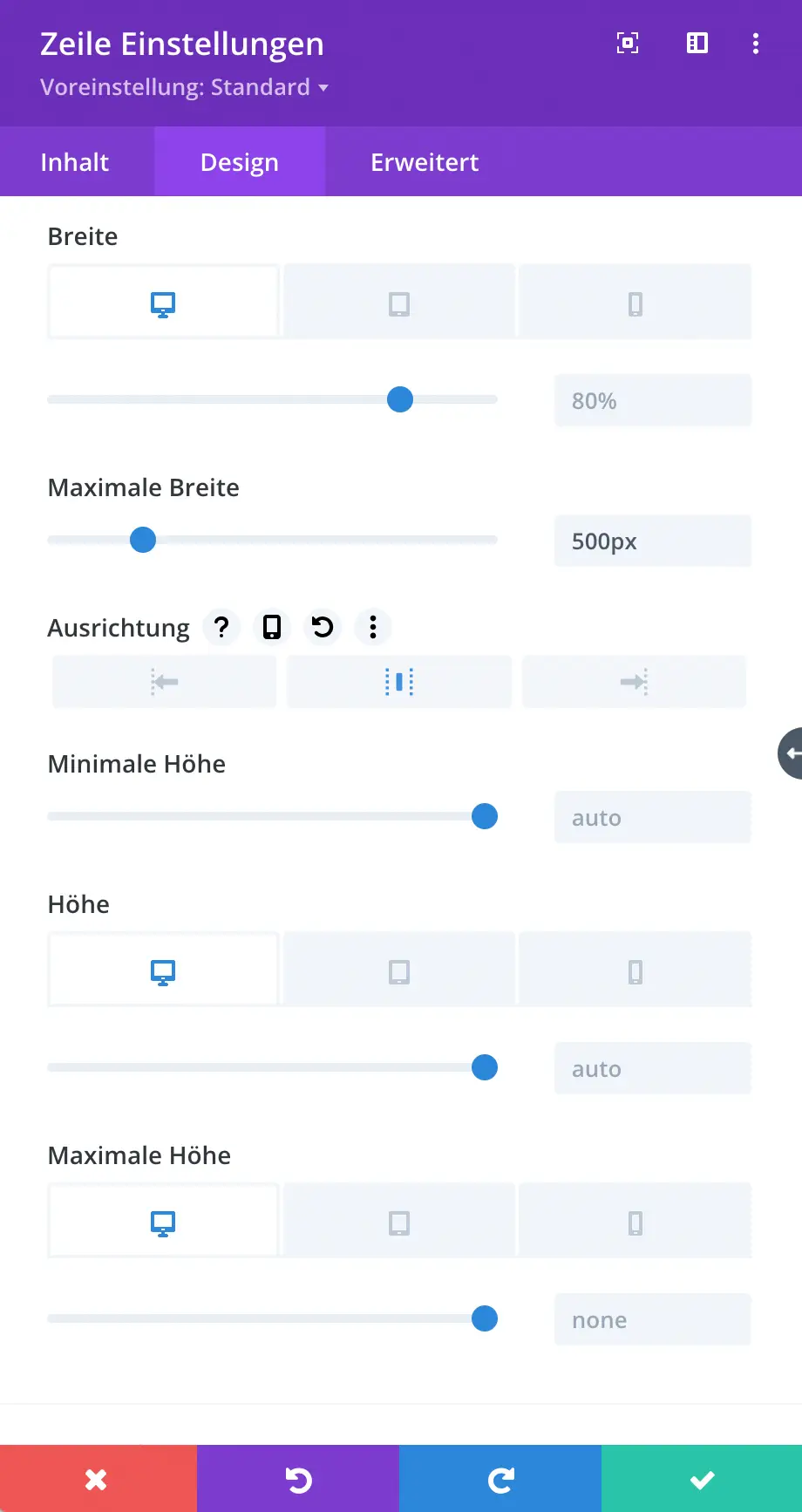802x1512 pixels.
Task: Click the Maximale Breite slider handle
Action: tap(143, 540)
